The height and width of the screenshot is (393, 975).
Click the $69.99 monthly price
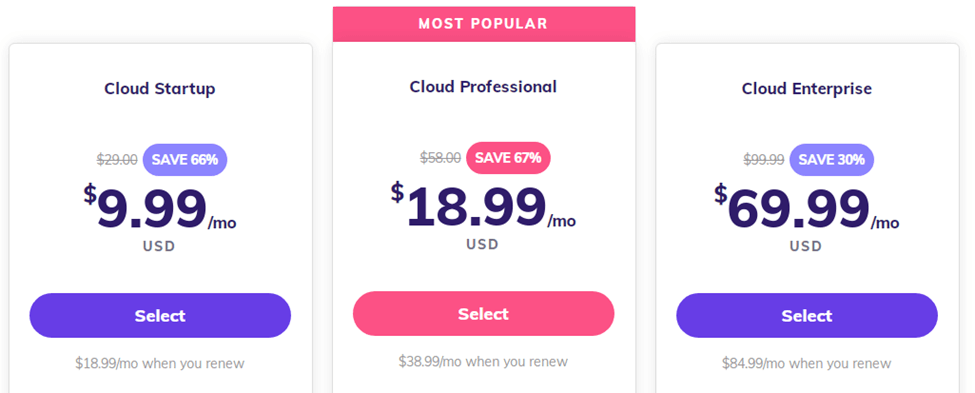[806, 208]
